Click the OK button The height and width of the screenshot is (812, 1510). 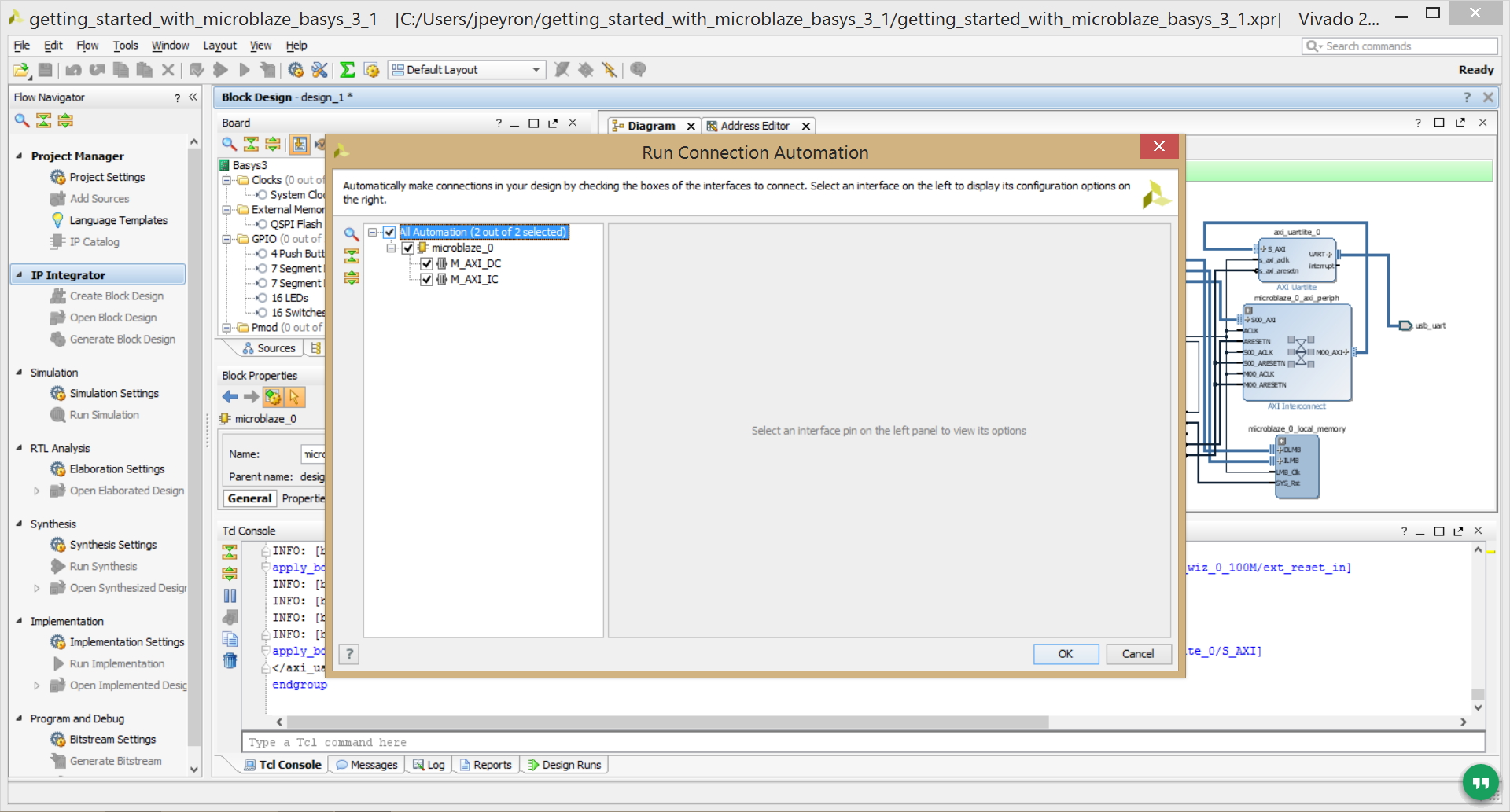1066,654
